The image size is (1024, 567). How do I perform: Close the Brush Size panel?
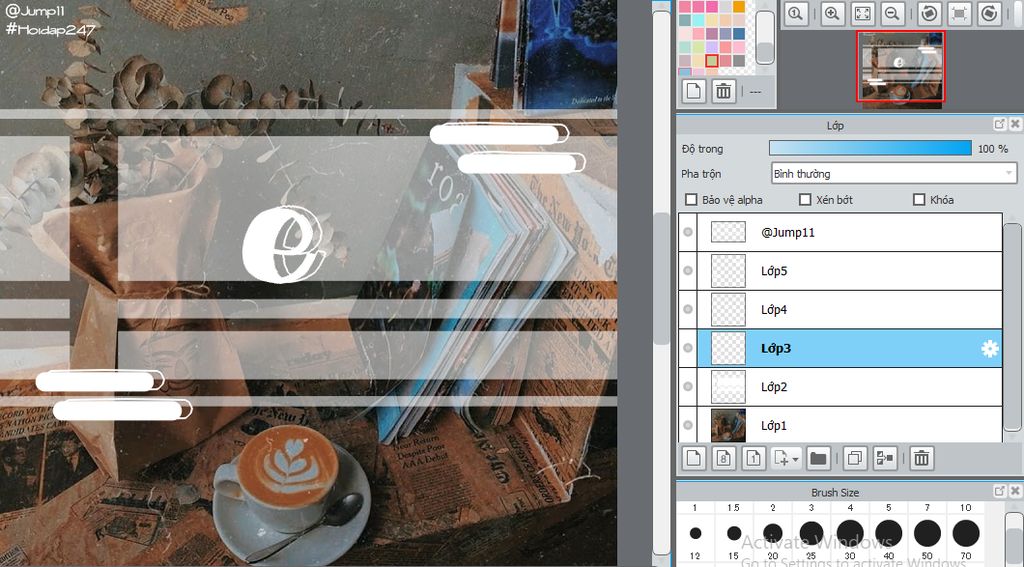point(1015,491)
